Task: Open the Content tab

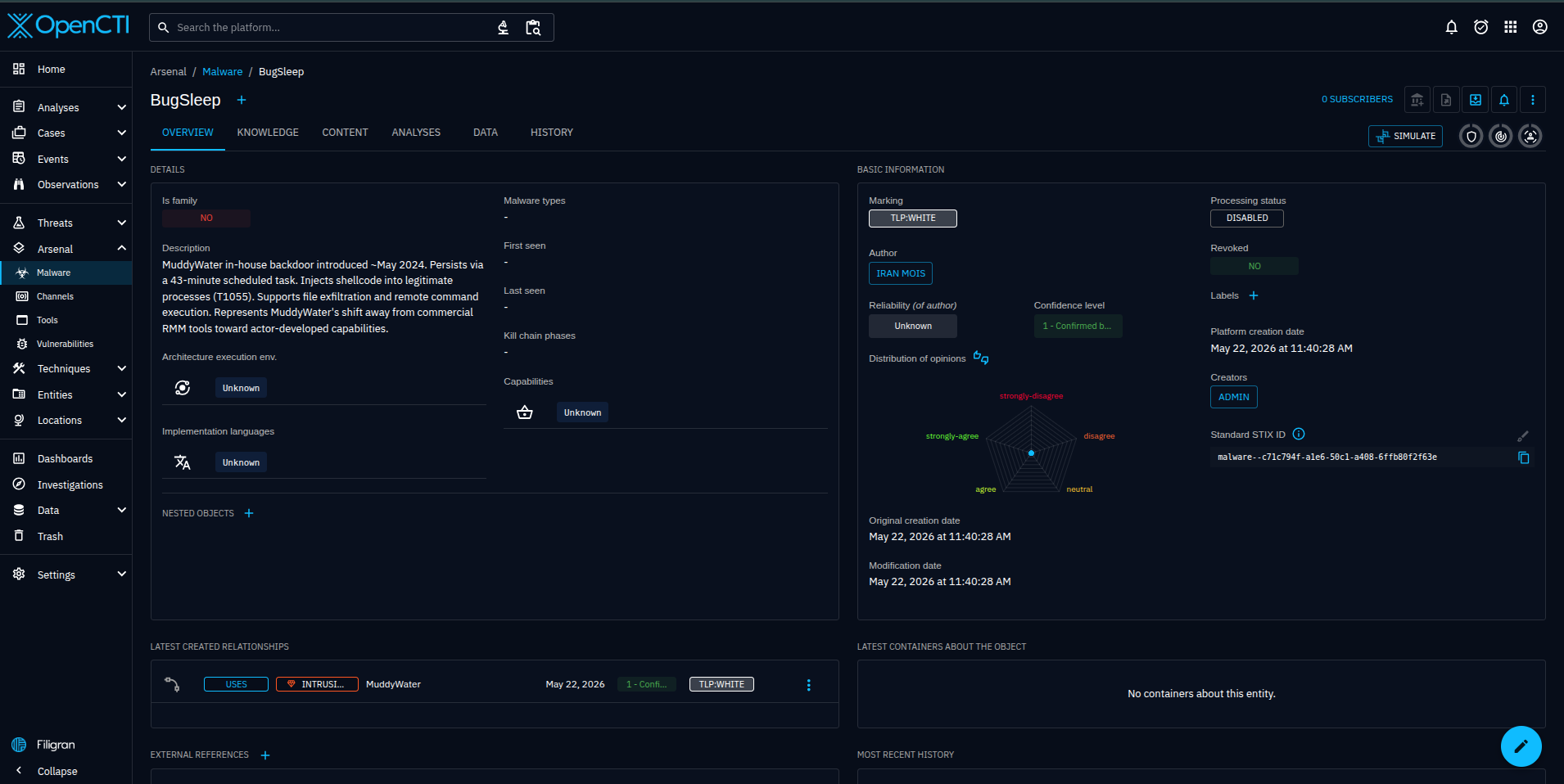Action: 345,133
